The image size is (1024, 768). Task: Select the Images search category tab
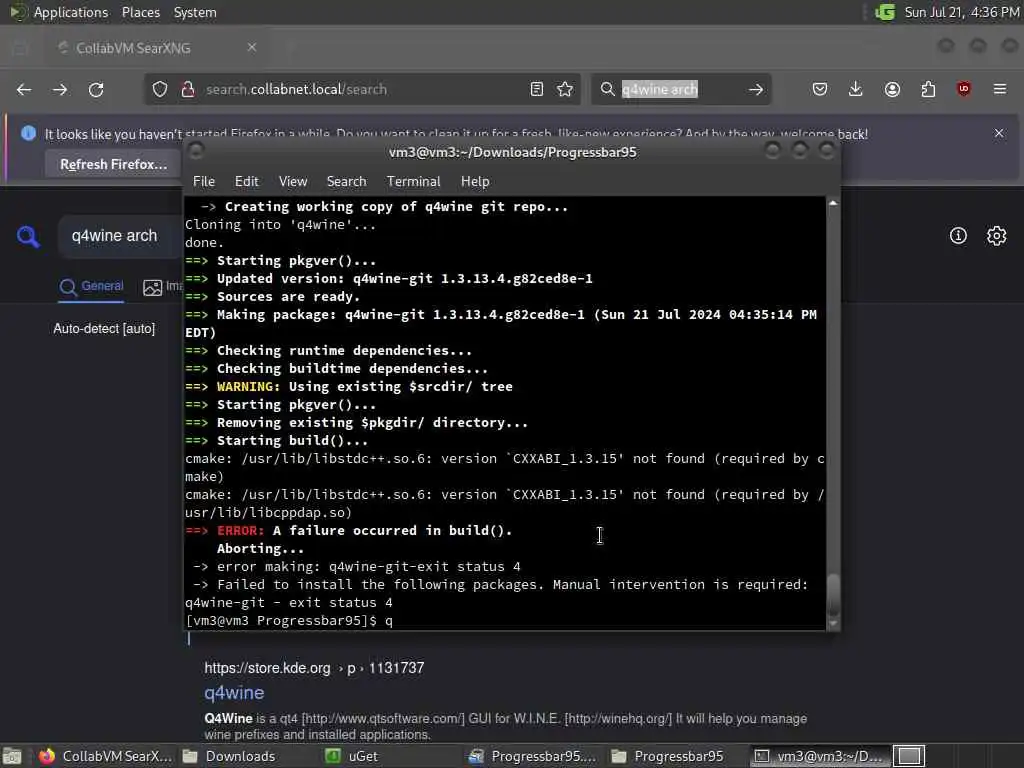(163, 287)
